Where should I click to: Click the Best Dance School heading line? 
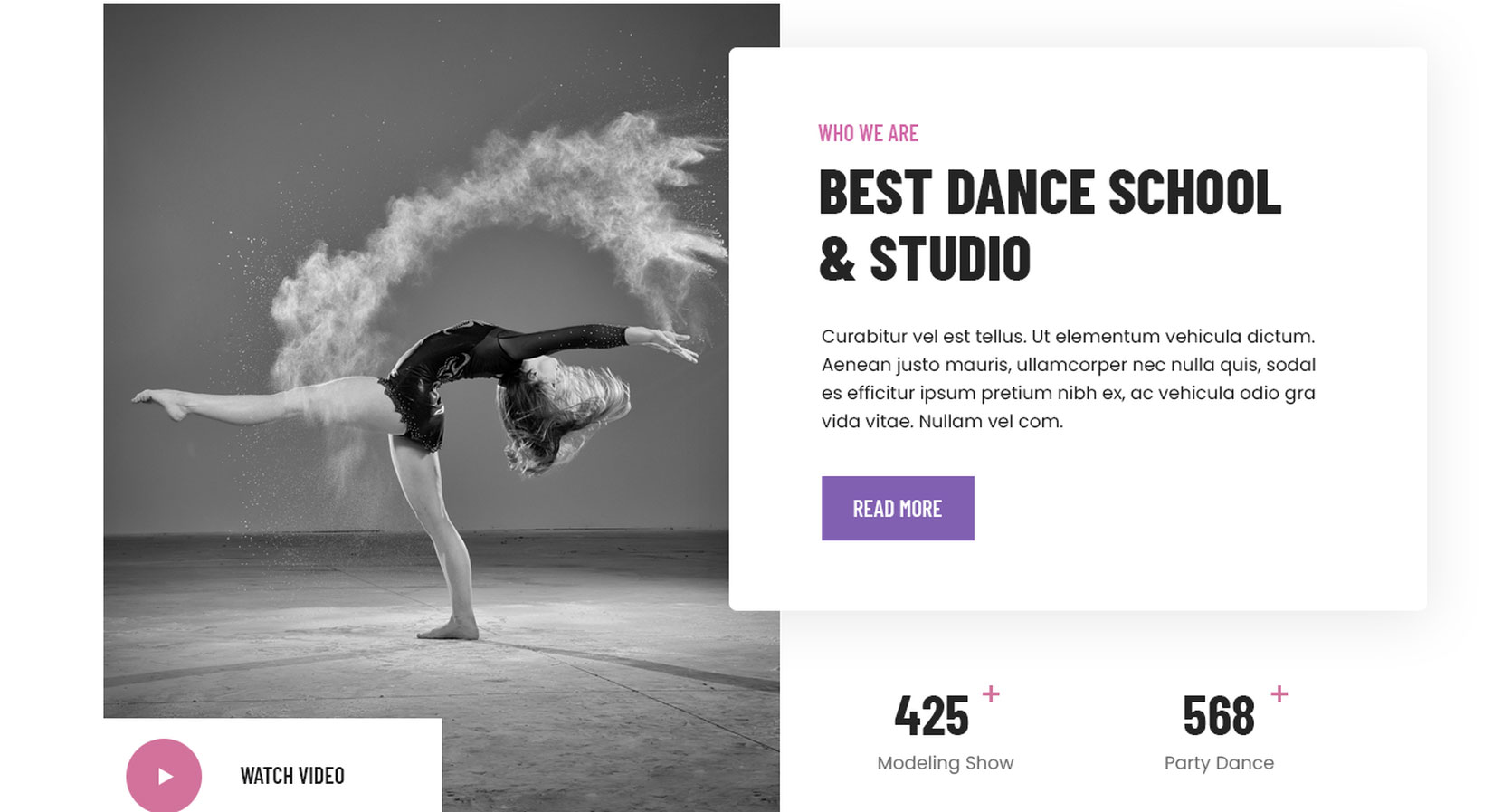point(1050,193)
